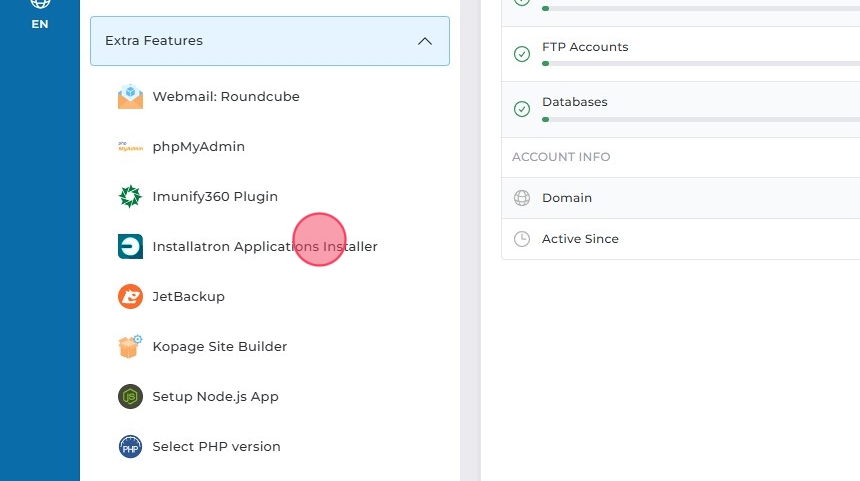This screenshot has height=481, width=860.
Task: Click the Webmail Roundcube envelope icon
Action: 130,97
